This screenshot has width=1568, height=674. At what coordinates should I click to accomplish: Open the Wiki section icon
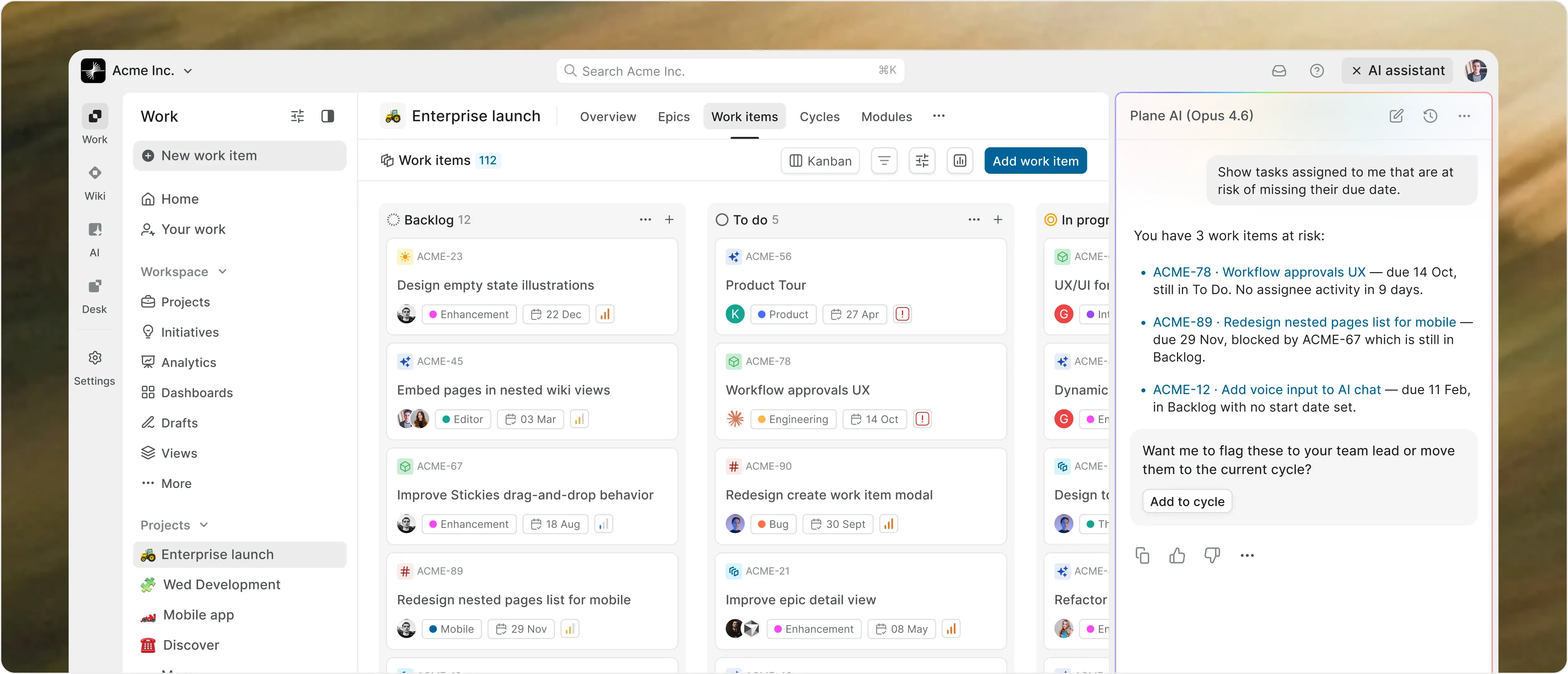click(x=94, y=173)
